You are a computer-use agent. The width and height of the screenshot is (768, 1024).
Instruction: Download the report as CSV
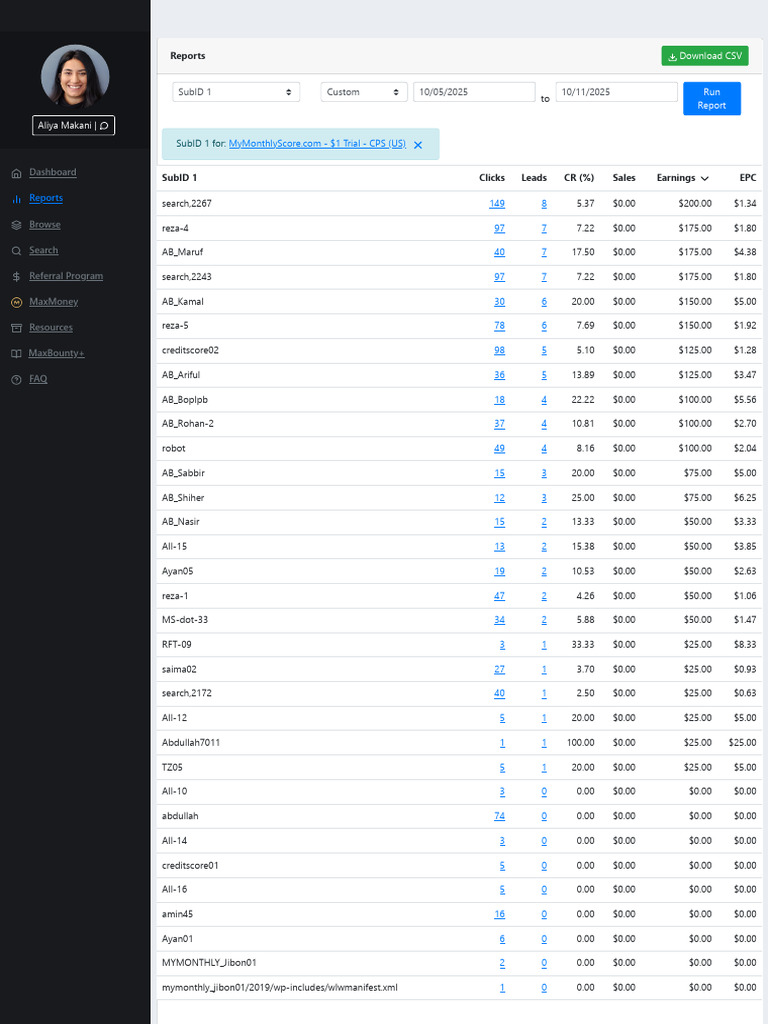705,56
